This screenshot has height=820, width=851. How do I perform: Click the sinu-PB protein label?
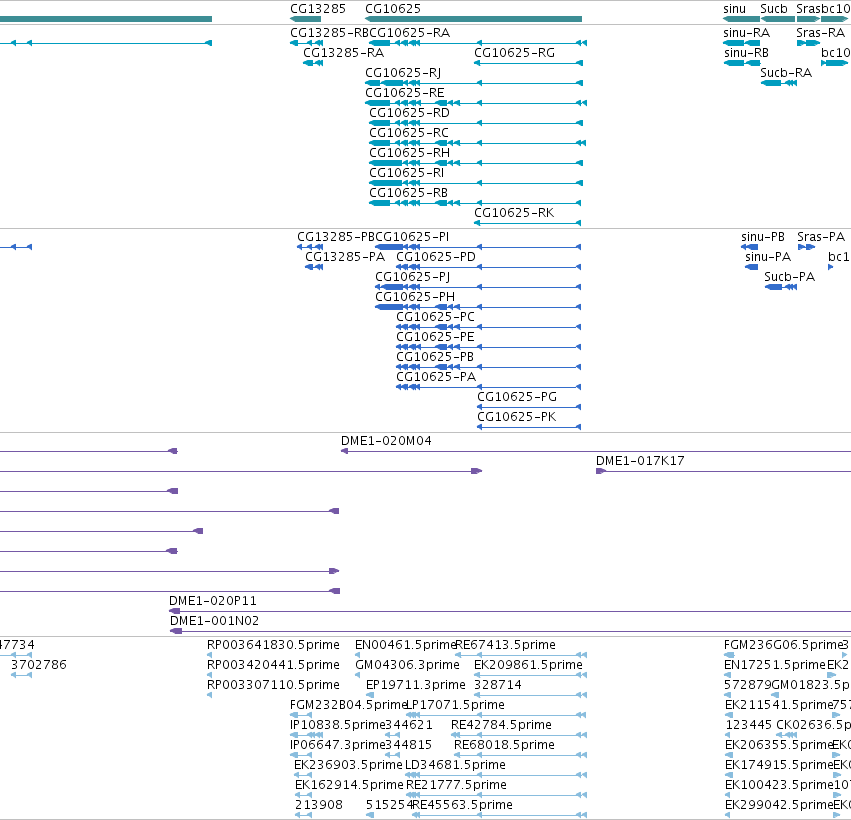coord(763,237)
